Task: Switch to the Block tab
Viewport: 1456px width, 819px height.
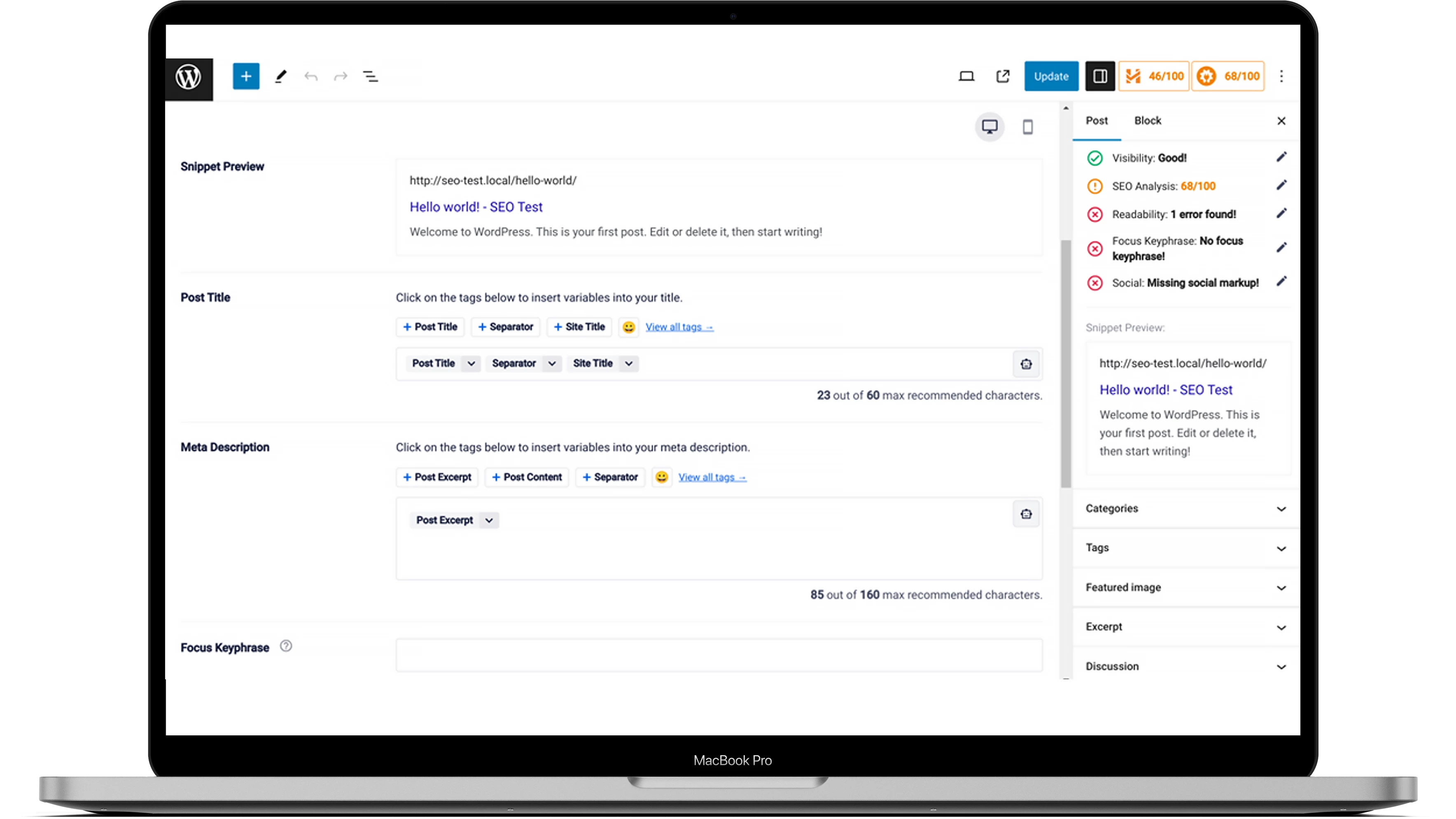Action: pos(1147,120)
